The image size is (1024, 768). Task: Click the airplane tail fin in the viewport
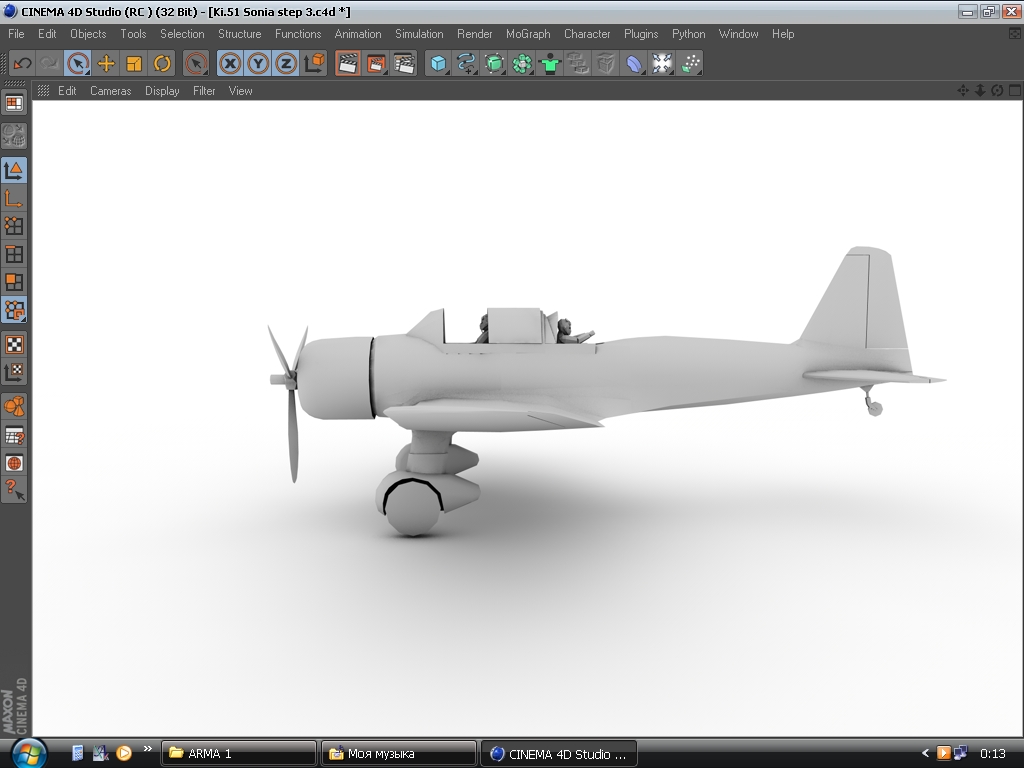(x=857, y=300)
